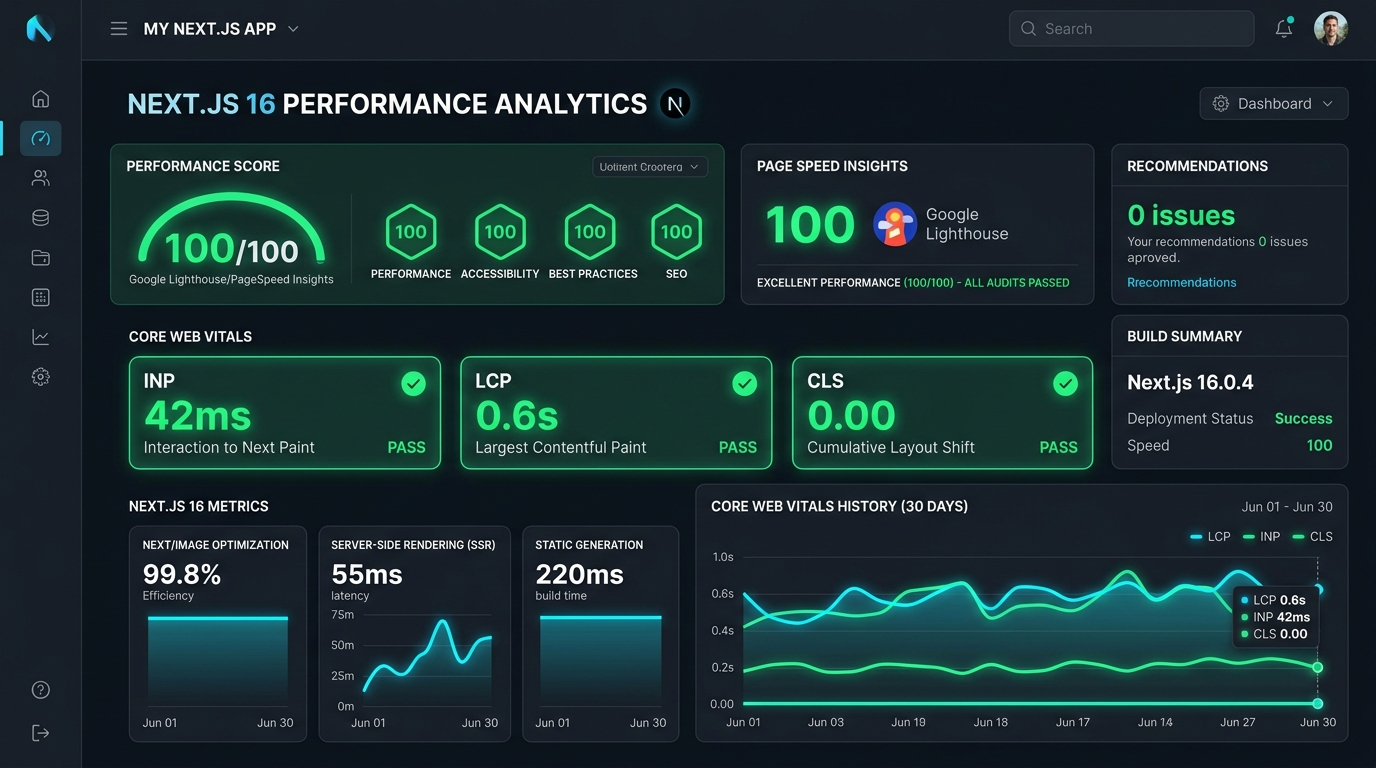Click the "Success" deployment status

1303,419
